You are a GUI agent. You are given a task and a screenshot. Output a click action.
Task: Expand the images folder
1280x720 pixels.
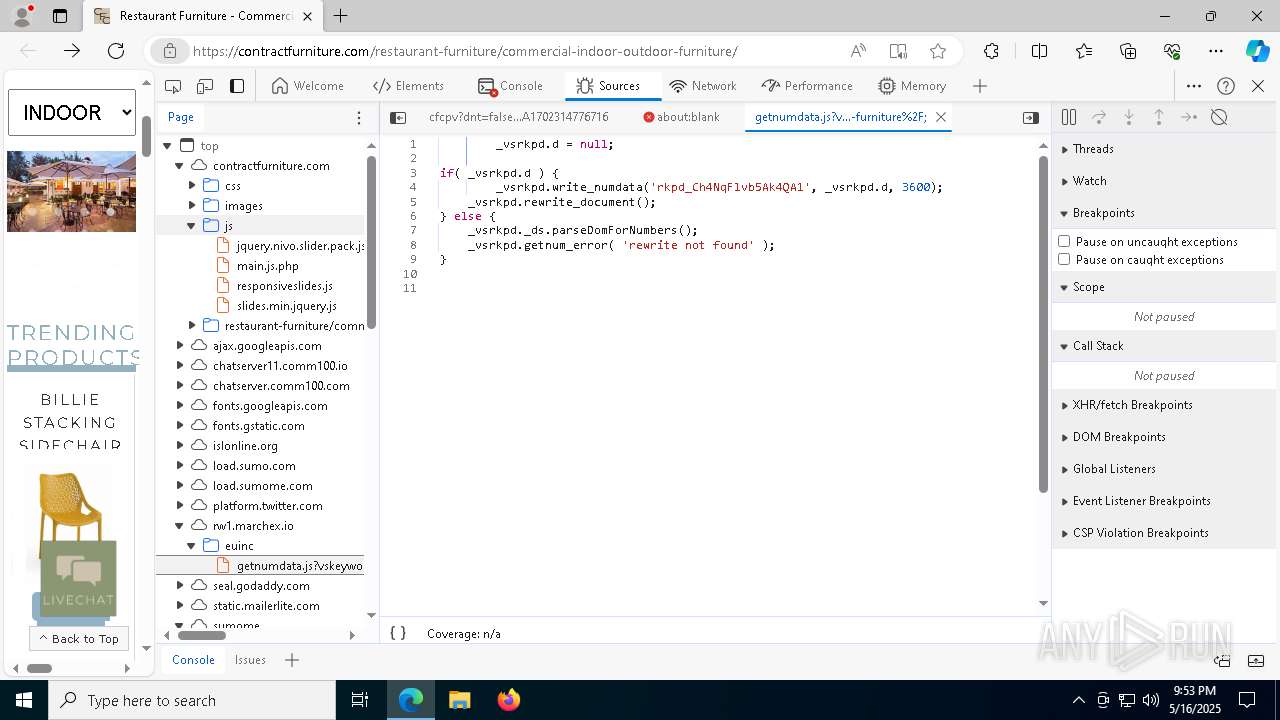click(x=192, y=206)
